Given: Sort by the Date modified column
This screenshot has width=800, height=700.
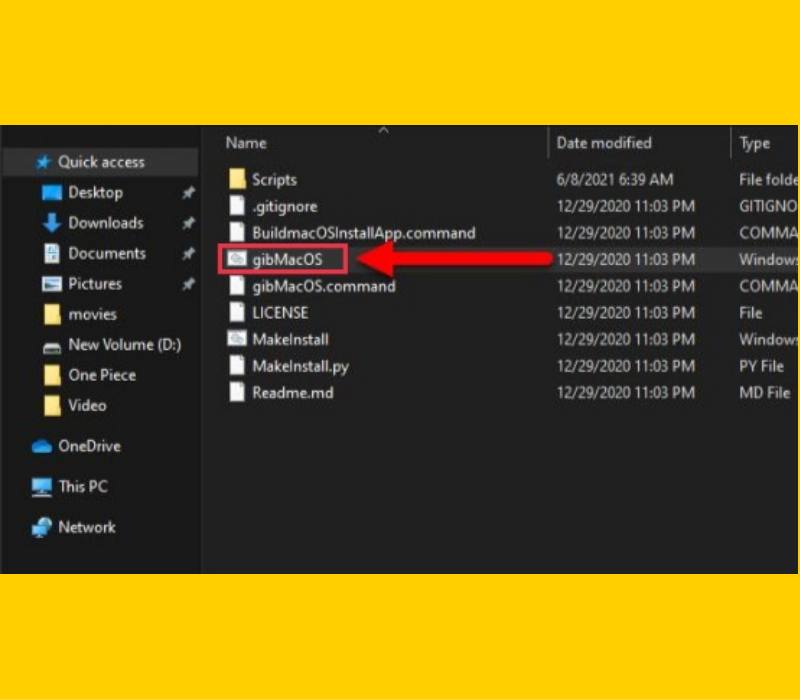Looking at the screenshot, I should click(604, 143).
